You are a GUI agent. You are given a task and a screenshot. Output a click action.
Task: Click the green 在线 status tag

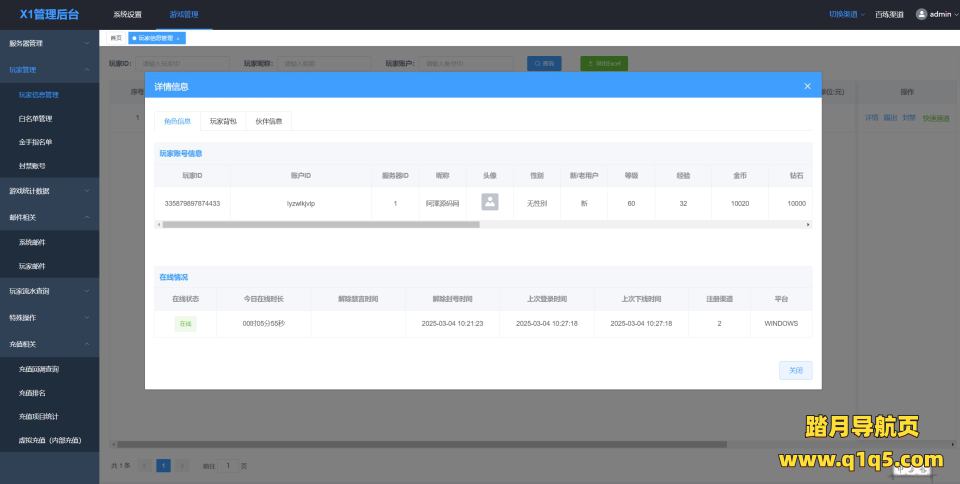click(x=185, y=324)
